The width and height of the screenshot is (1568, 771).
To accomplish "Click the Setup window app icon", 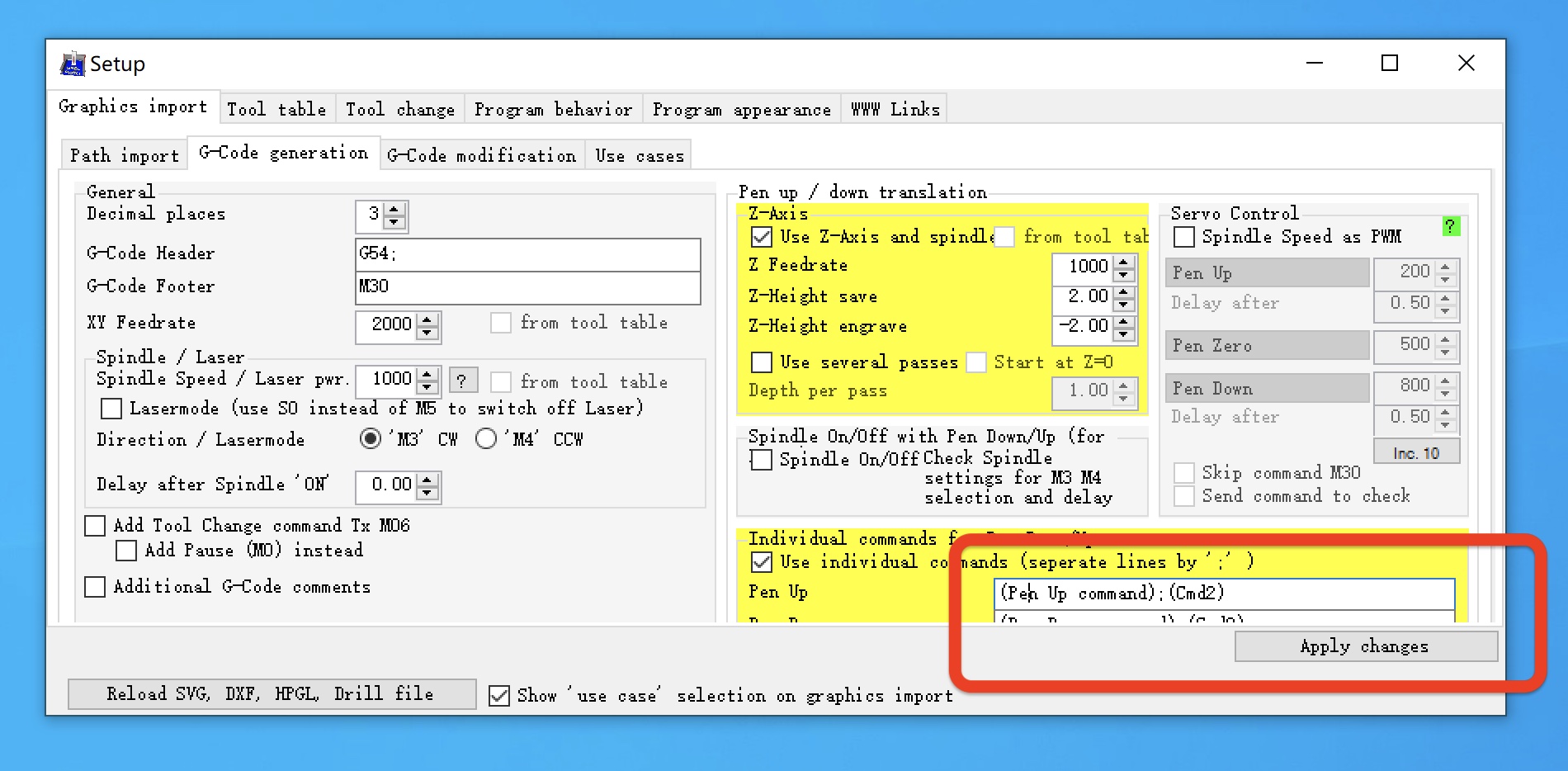I will coord(73,64).
